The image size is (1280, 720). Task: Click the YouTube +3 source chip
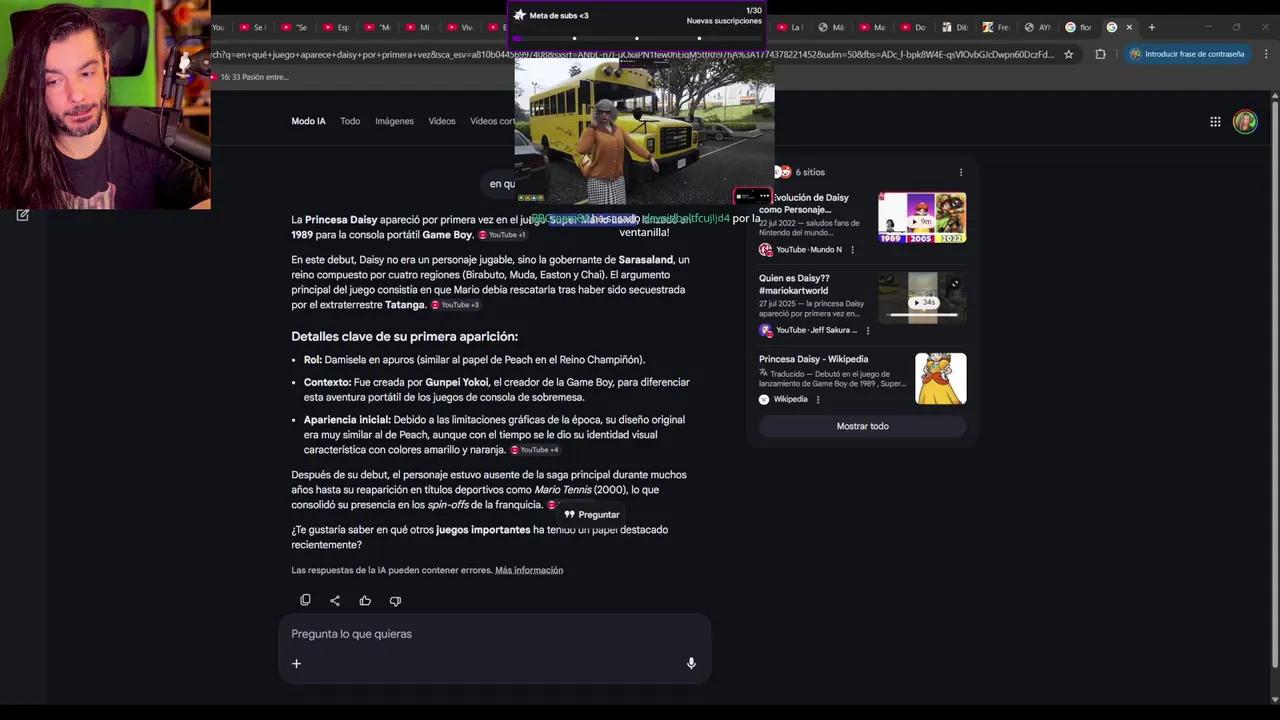(455, 305)
